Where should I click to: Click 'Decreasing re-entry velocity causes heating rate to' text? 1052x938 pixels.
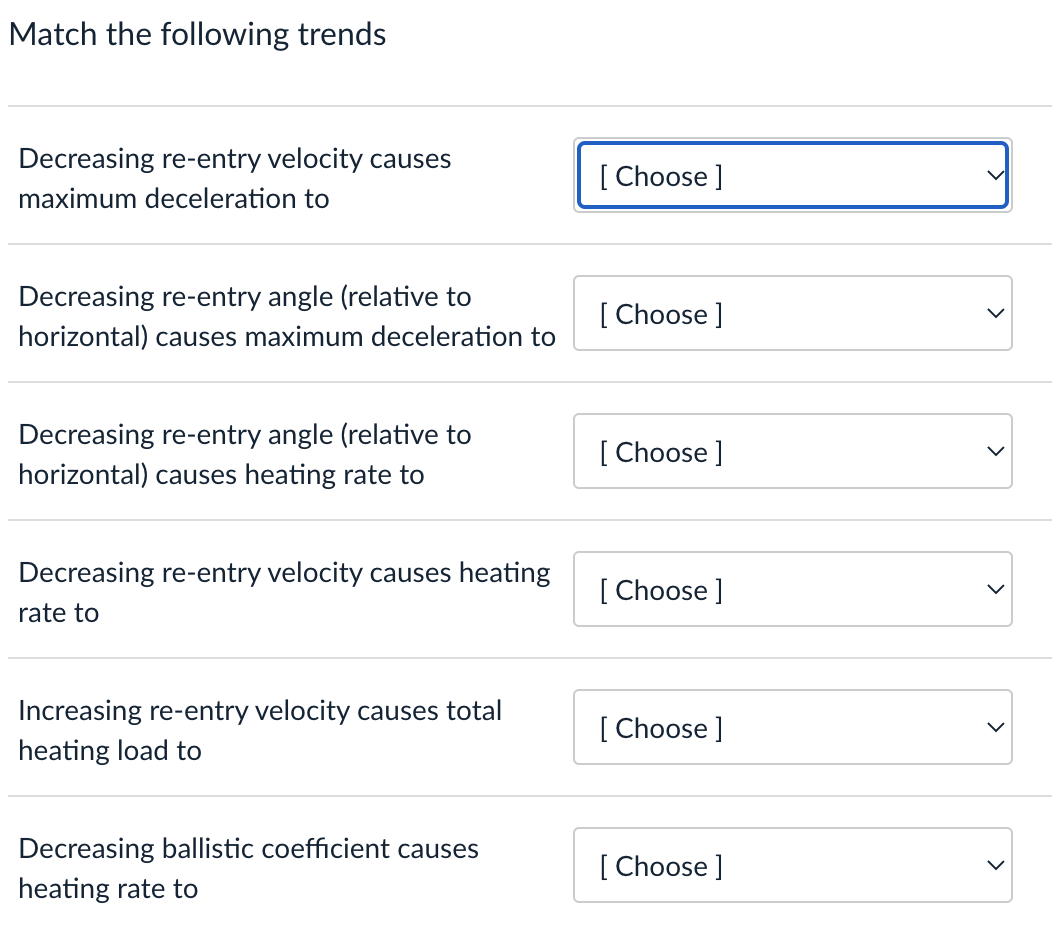click(x=284, y=592)
